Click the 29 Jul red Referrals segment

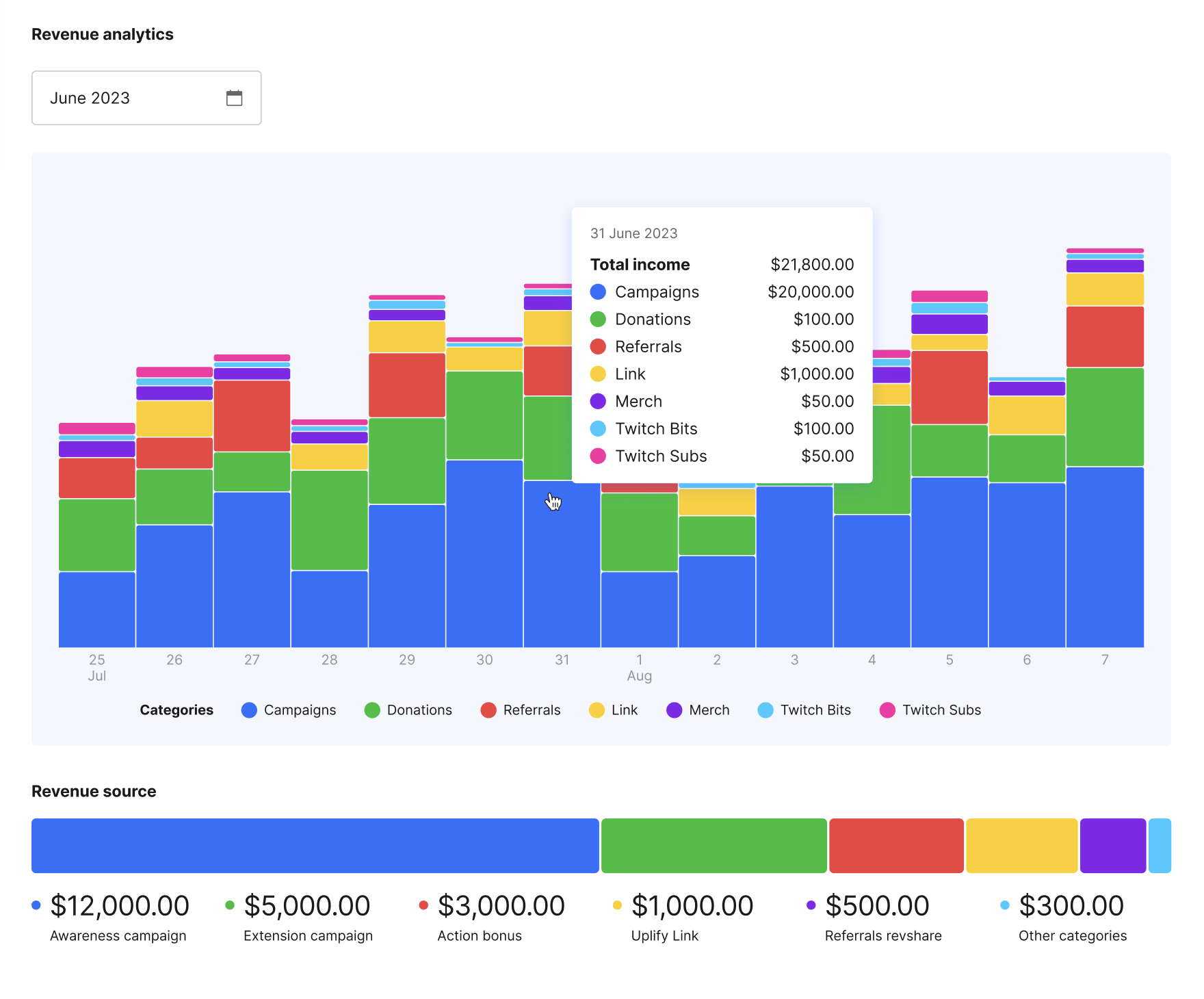(x=407, y=385)
